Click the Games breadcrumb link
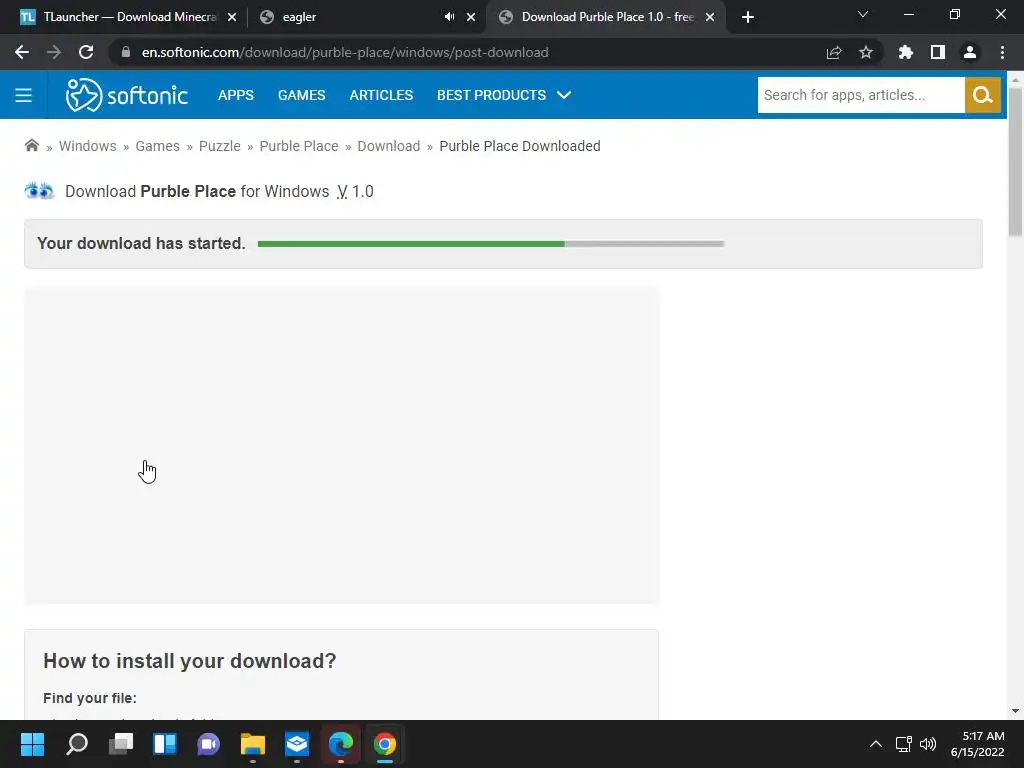The height and width of the screenshot is (768, 1024). [x=157, y=146]
